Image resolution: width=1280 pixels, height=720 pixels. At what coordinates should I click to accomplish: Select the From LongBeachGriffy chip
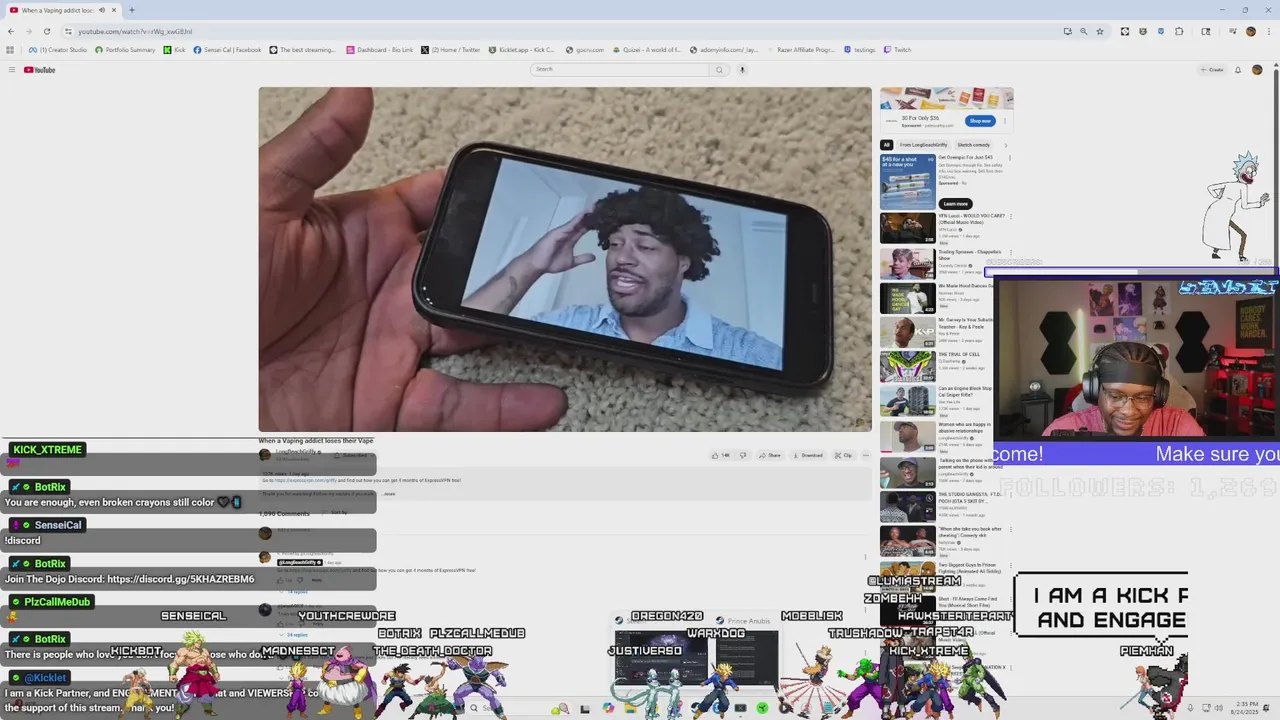[923, 145]
